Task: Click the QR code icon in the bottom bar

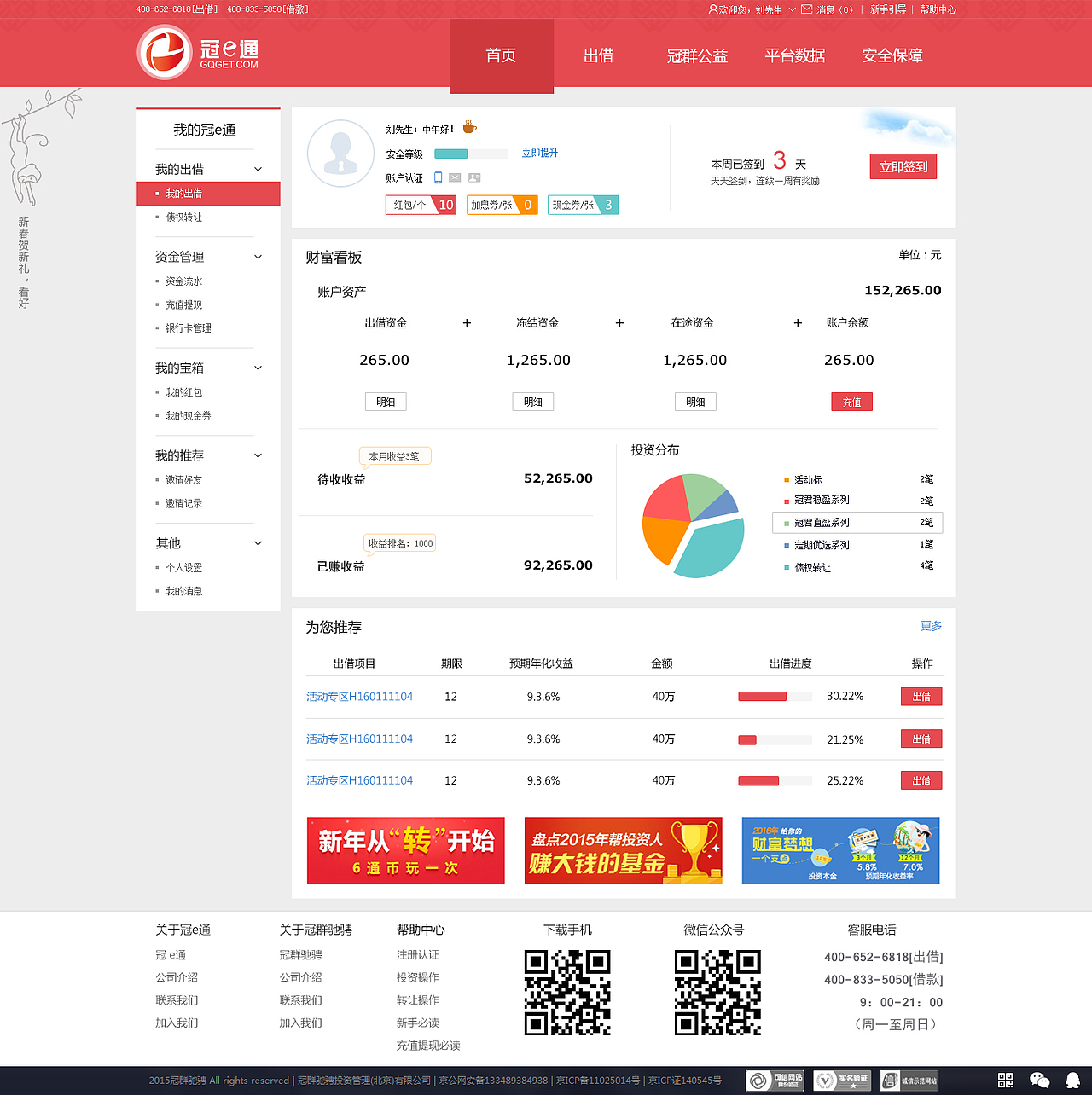Action: (x=1005, y=1080)
